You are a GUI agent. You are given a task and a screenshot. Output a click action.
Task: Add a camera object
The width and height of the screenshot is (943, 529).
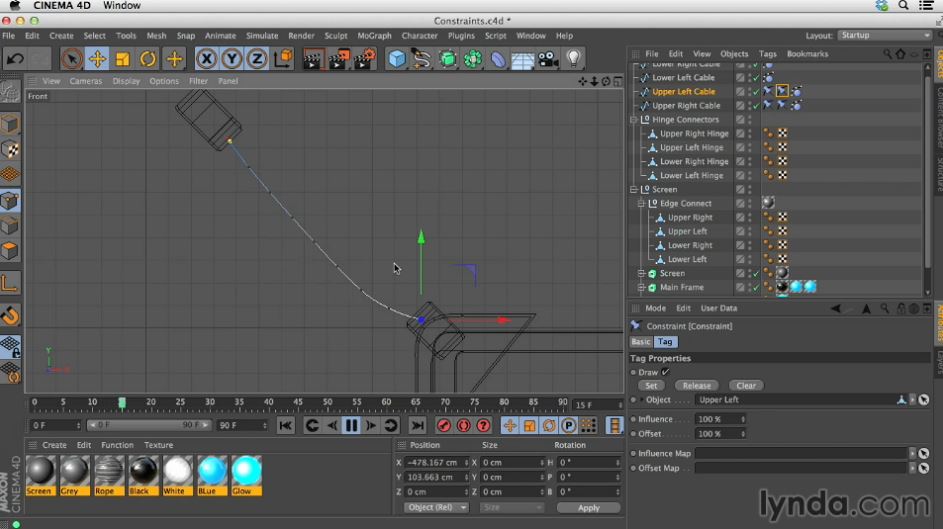point(548,59)
